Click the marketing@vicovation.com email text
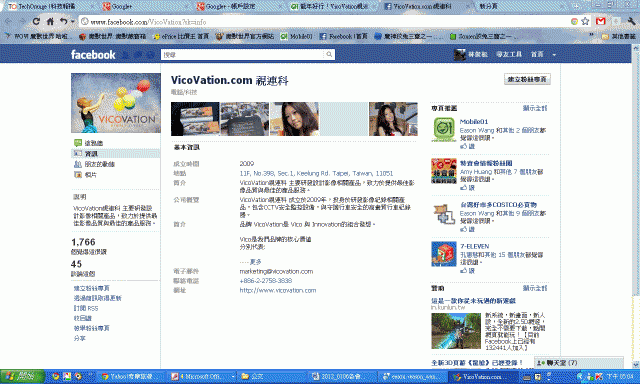Image resolution: width=640 pixels, height=384 pixels. point(276,271)
